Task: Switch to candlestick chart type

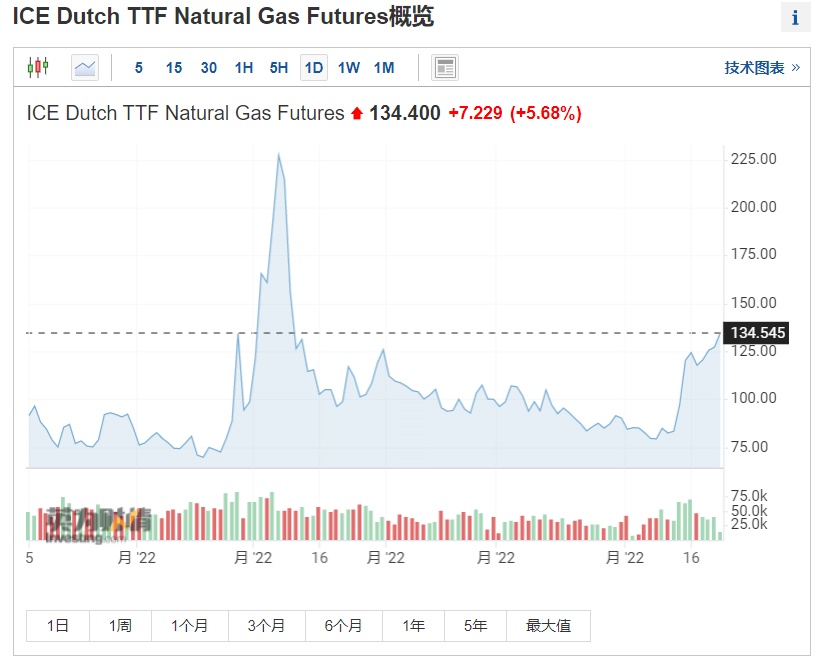Action: coord(38,68)
